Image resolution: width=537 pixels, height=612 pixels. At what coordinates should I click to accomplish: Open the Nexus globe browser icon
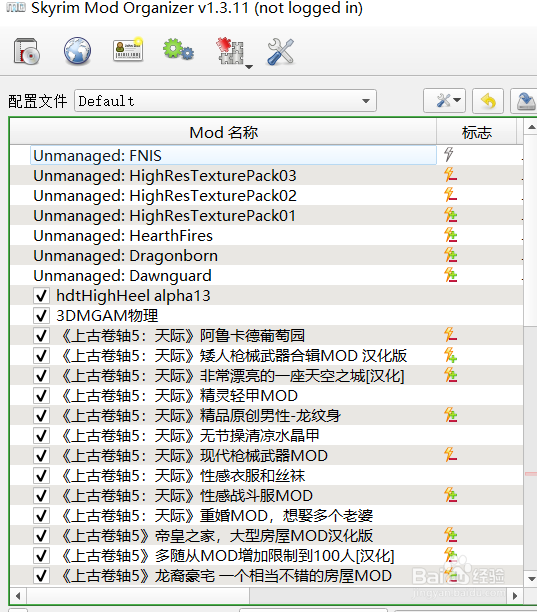point(77,51)
